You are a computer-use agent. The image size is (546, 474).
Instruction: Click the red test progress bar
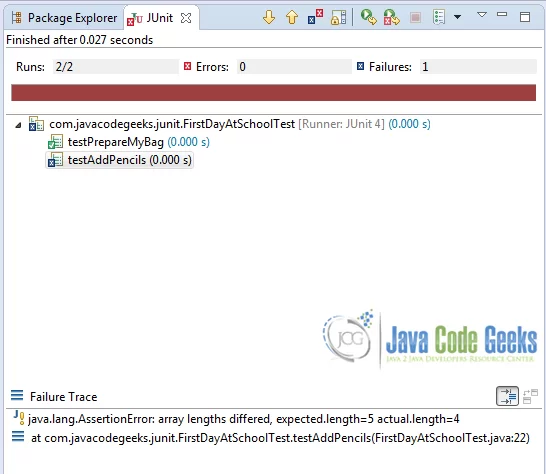[273, 93]
